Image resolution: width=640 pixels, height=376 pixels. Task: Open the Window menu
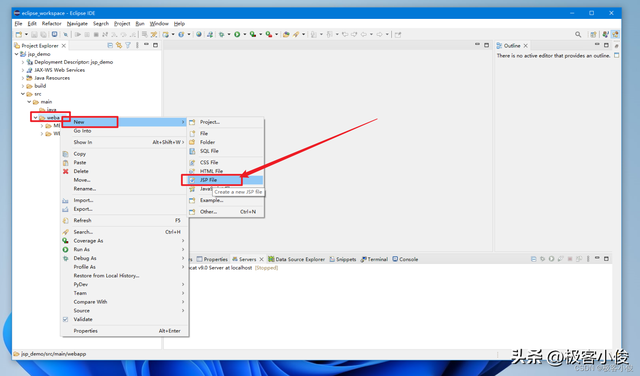159,24
